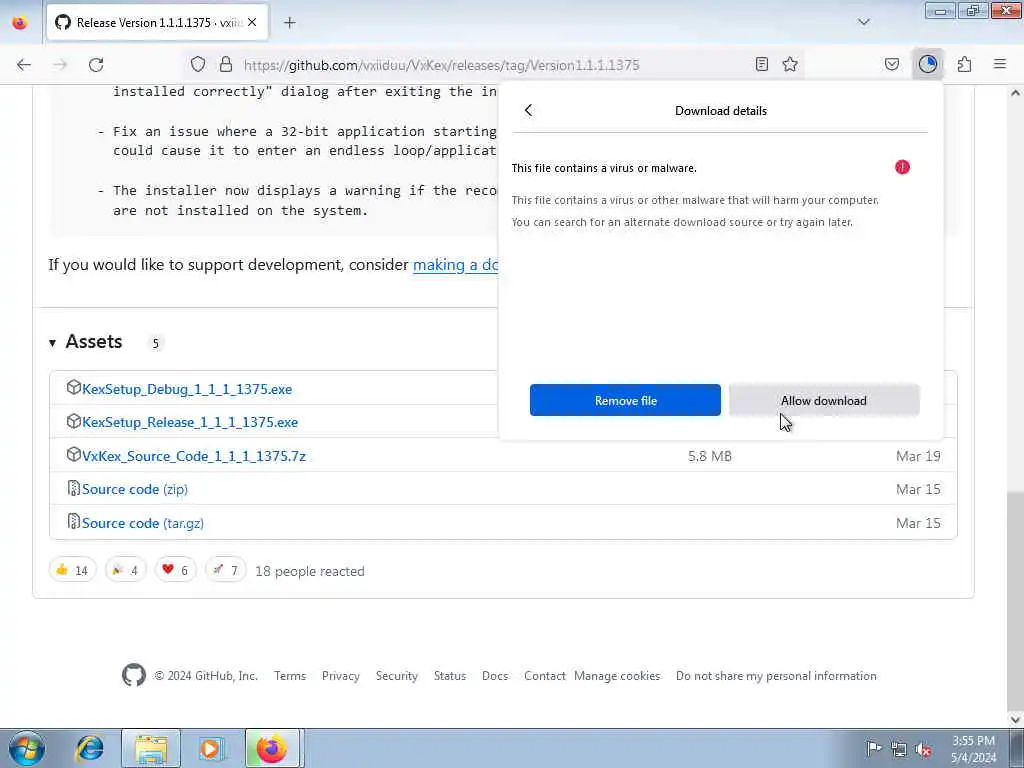
Task: Download KexSetup_Debug_1_1_1_1375.exe
Action: [187, 389]
